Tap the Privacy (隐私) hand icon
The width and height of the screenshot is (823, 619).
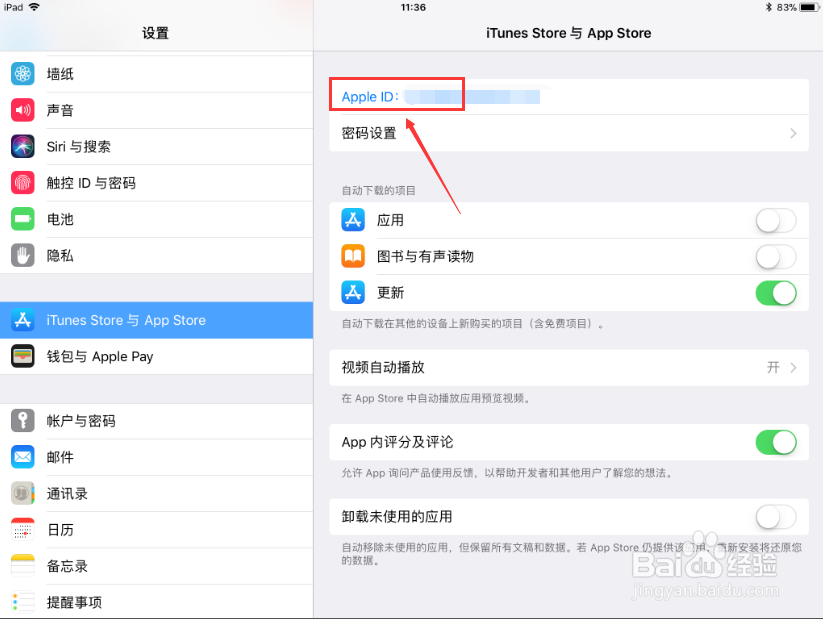pos(23,255)
